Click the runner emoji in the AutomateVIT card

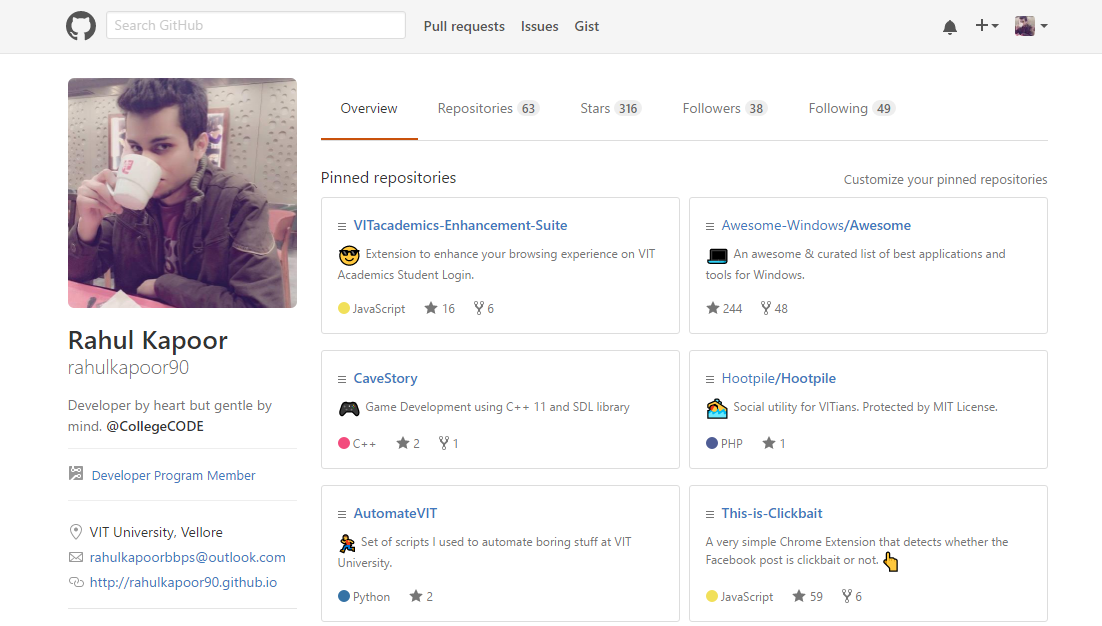[x=346, y=542]
